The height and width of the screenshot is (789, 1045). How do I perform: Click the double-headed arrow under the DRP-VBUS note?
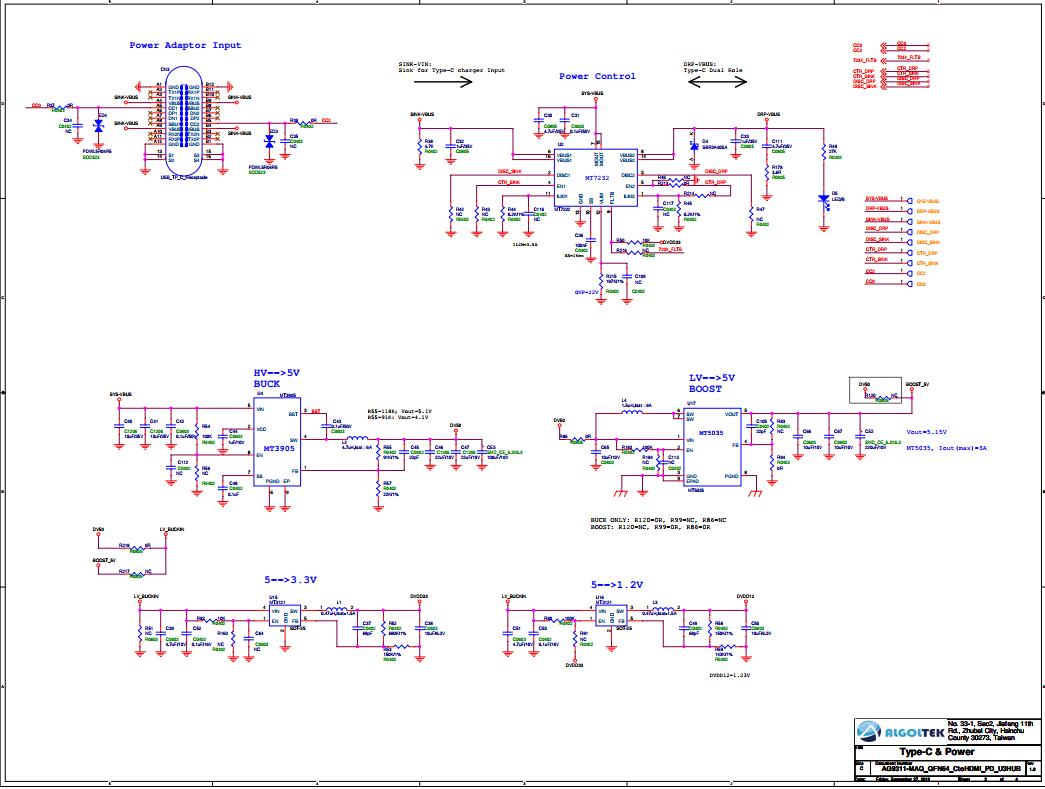(x=717, y=81)
